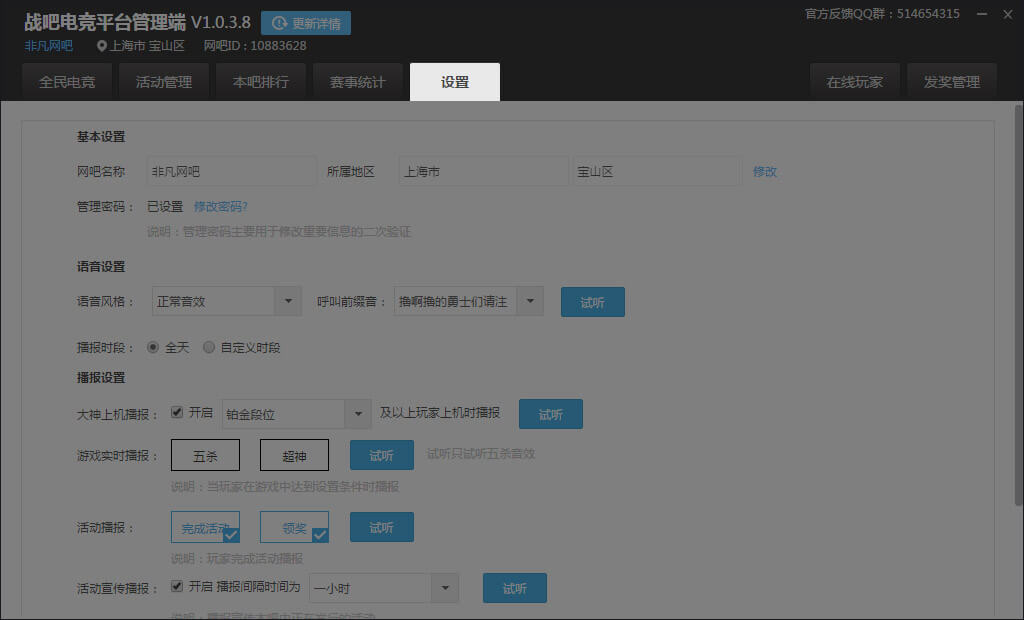Open the 一小时 interval combo box

pyautogui.click(x=383, y=588)
